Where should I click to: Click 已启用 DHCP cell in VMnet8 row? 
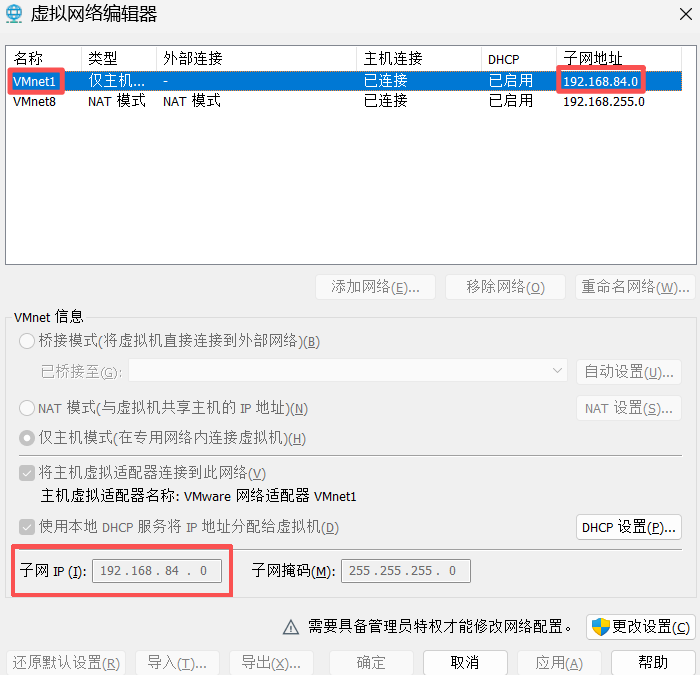[511, 101]
